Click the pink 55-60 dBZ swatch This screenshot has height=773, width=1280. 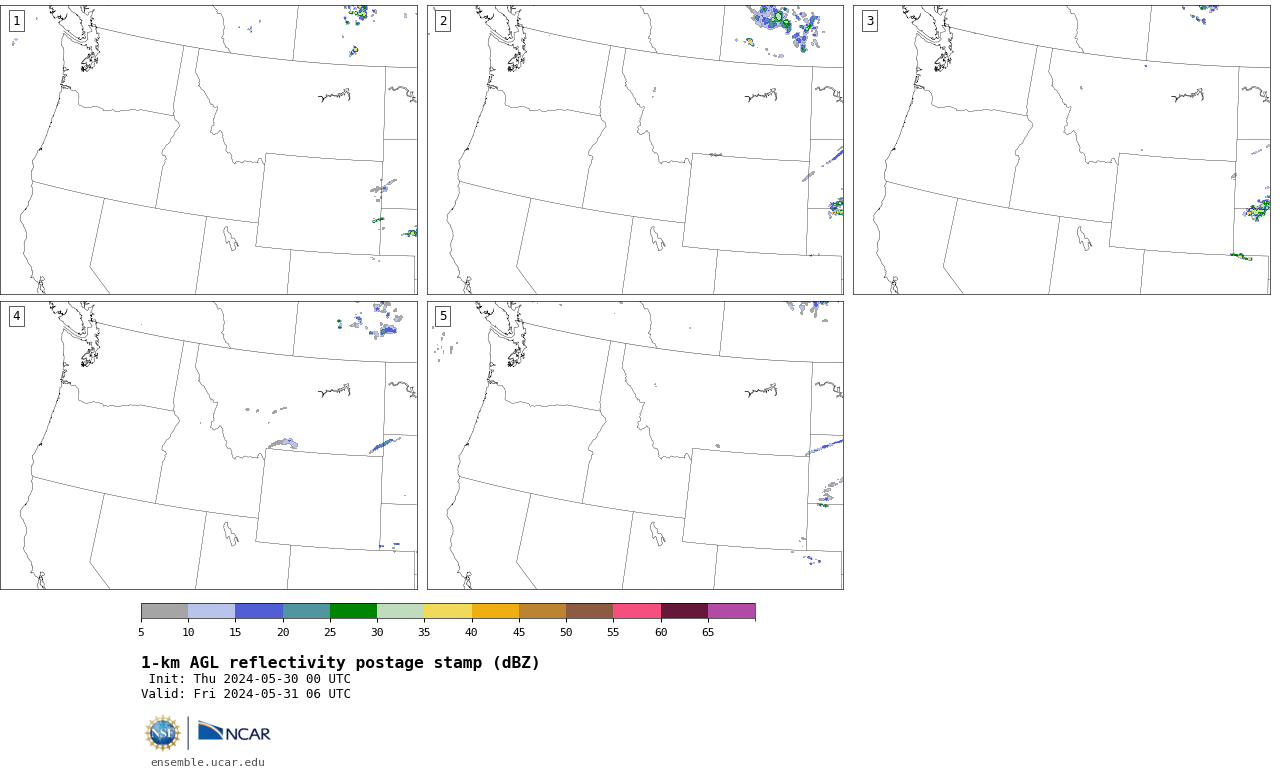[x=637, y=611]
